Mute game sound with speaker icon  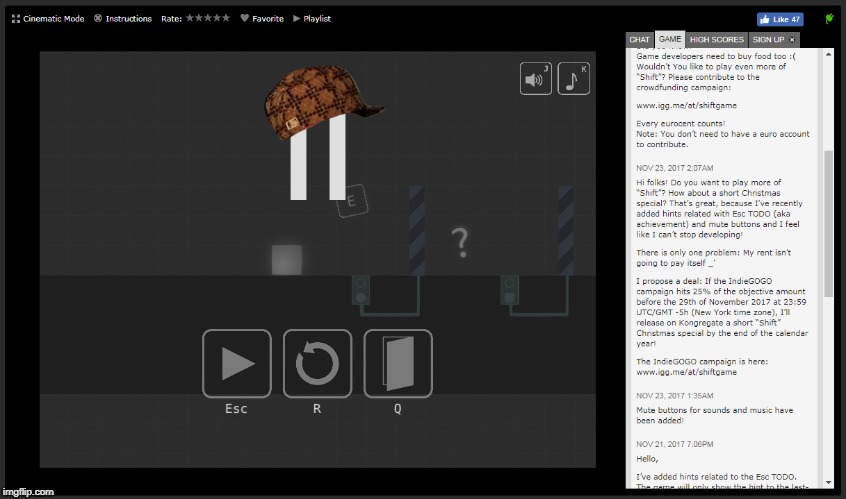coord(535,79)
